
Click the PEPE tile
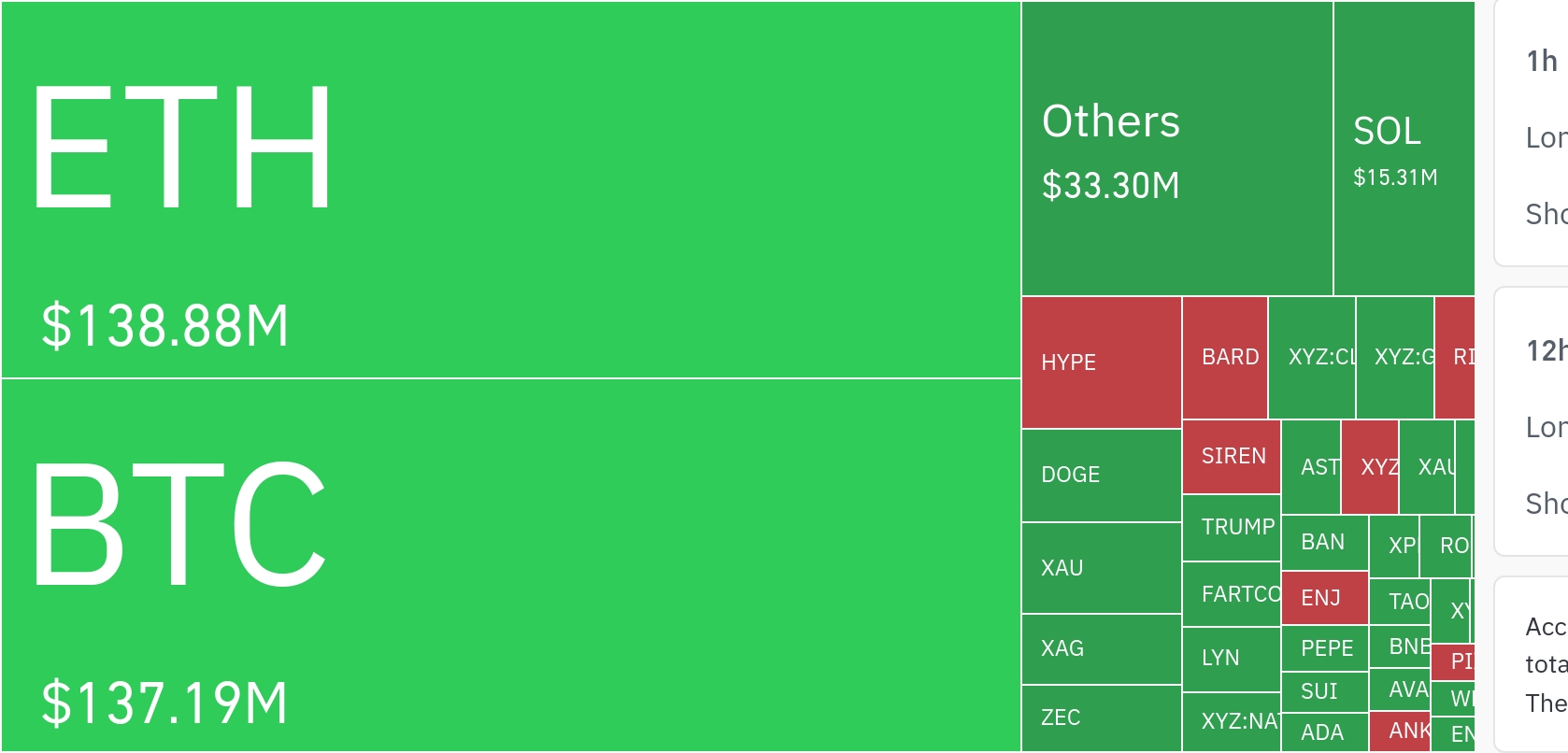pos(1324,648)
